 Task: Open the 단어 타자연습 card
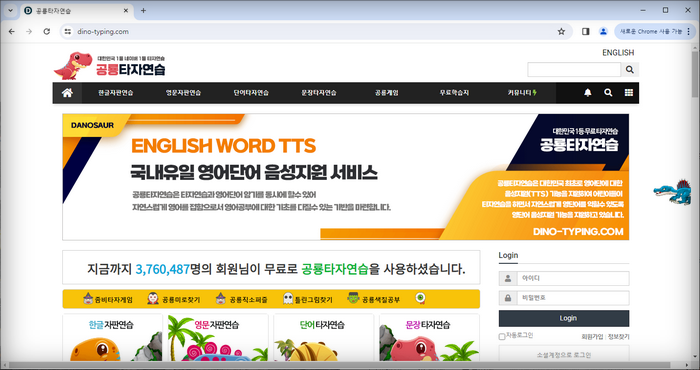click(x=323, y=337)
